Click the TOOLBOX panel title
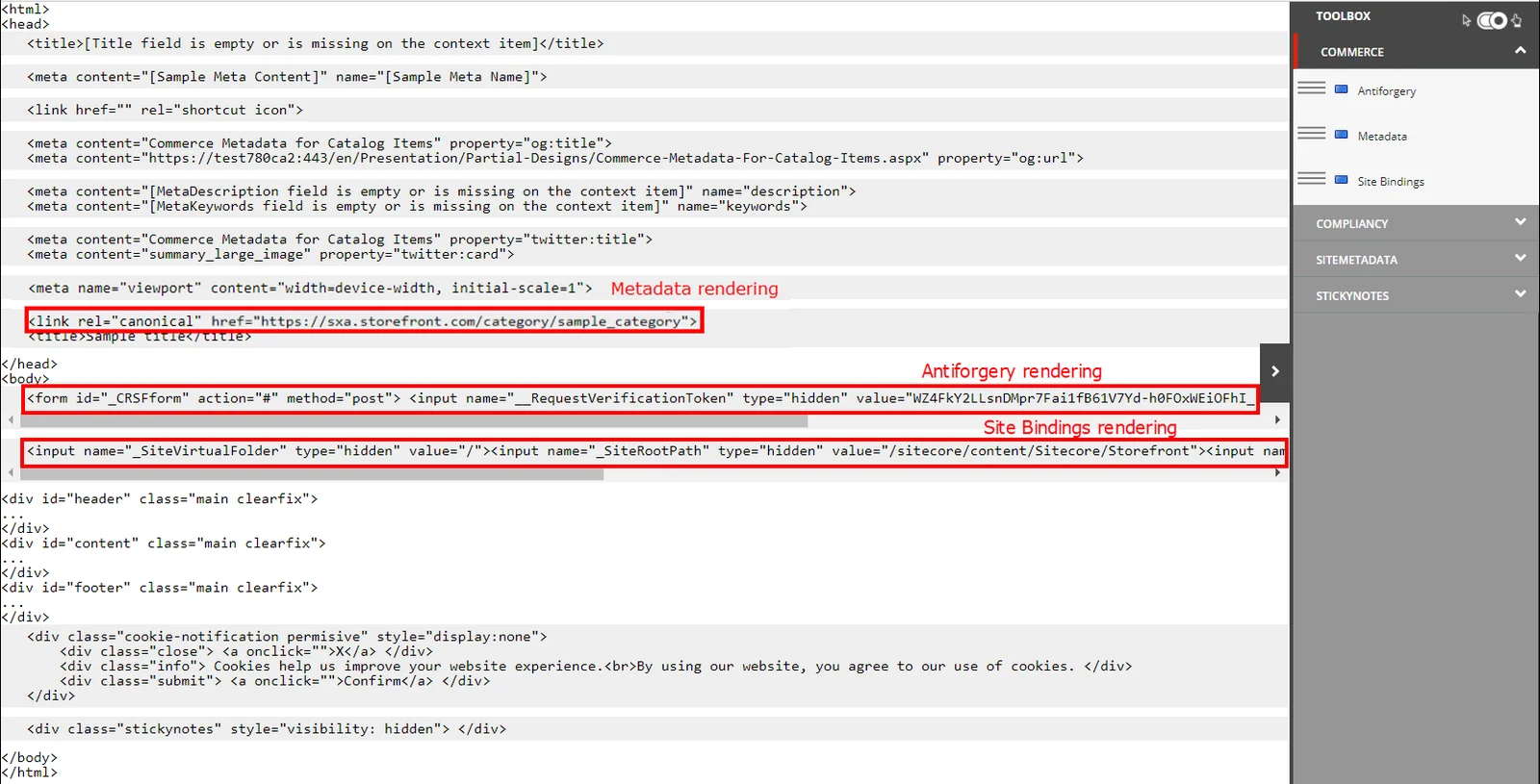This screenshot has height=784, width=1540. pyautogui.click(x=1343, y=16)
